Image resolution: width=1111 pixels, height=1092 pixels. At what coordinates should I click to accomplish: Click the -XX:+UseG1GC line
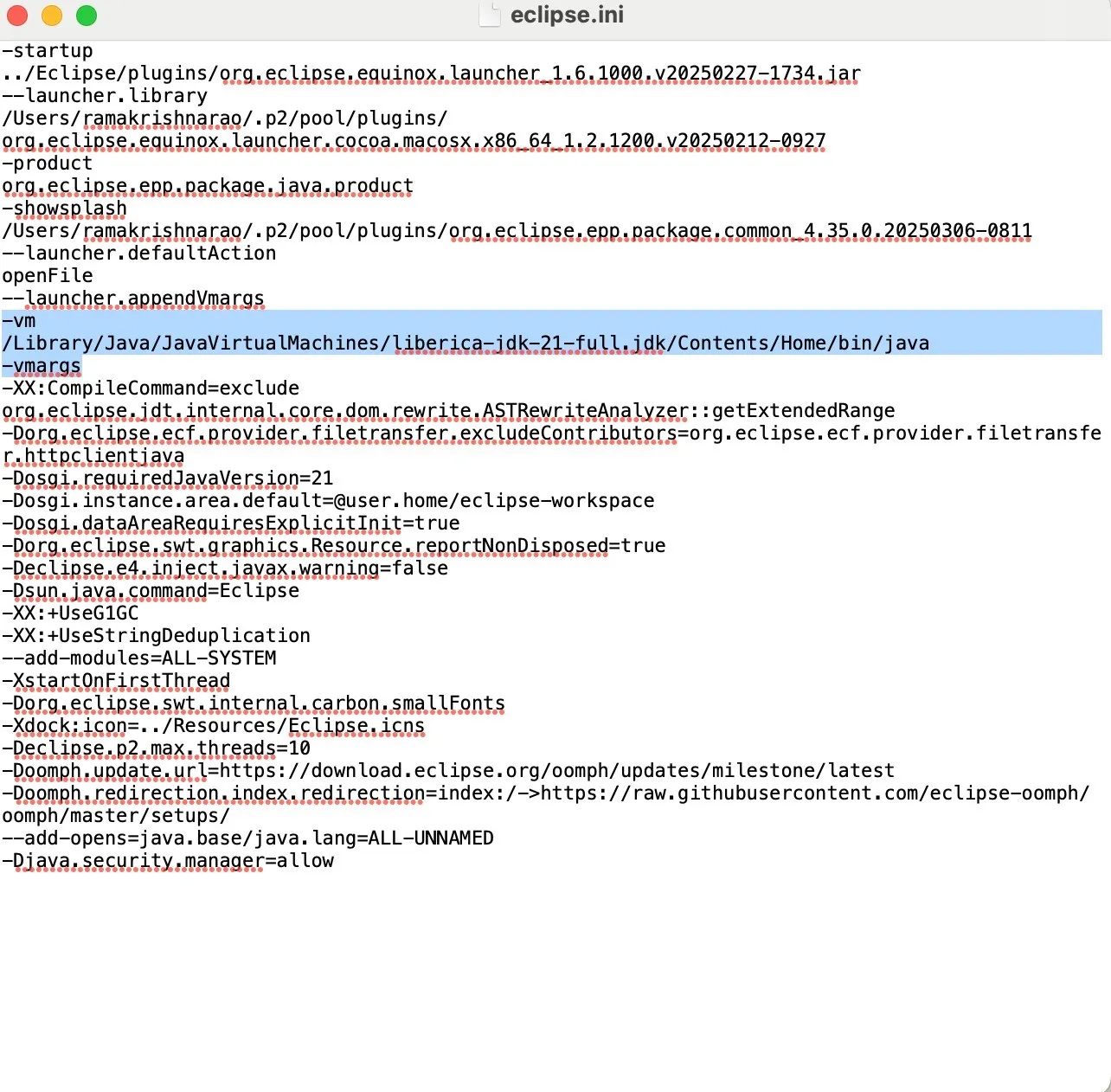click(71, 613)
